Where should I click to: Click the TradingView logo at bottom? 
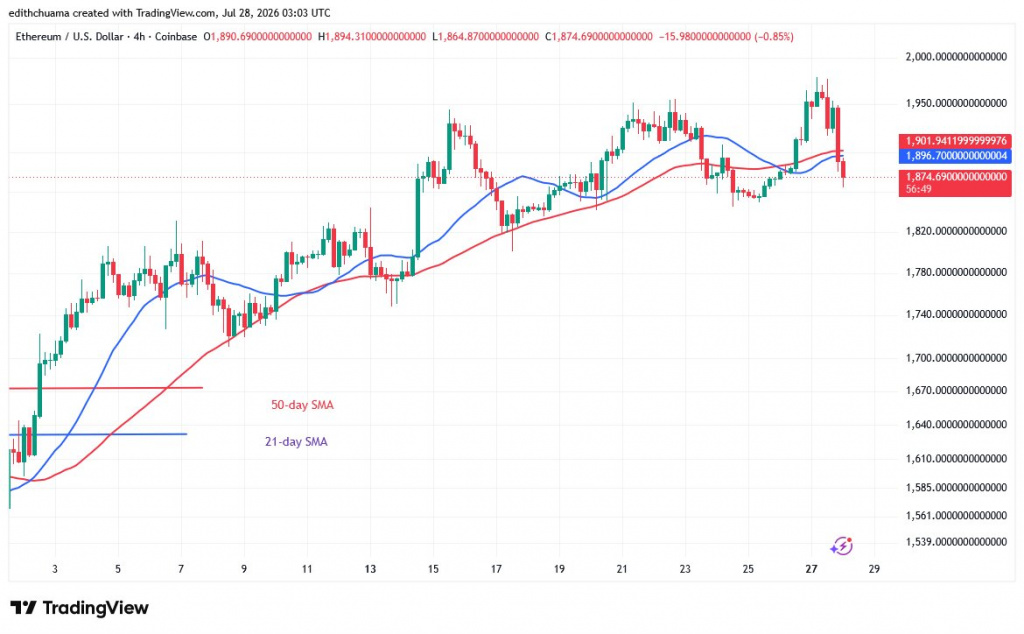click(x=79, y=608)
